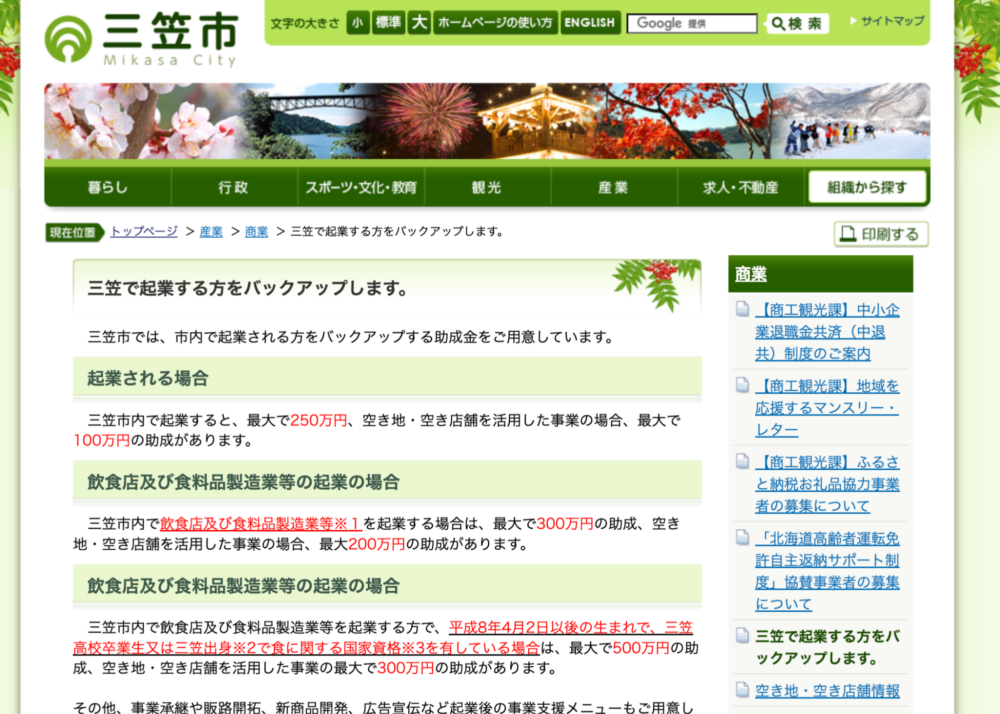Open the 行政 navigation tab
This screenshot has width=1000, height=714.
point(234,187)
